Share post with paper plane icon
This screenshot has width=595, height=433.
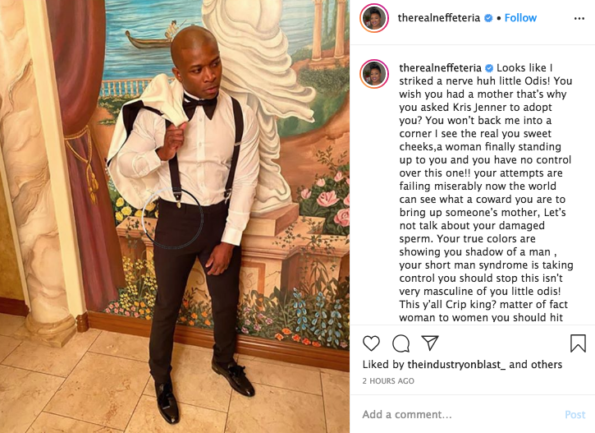click(x=430, y=343)
